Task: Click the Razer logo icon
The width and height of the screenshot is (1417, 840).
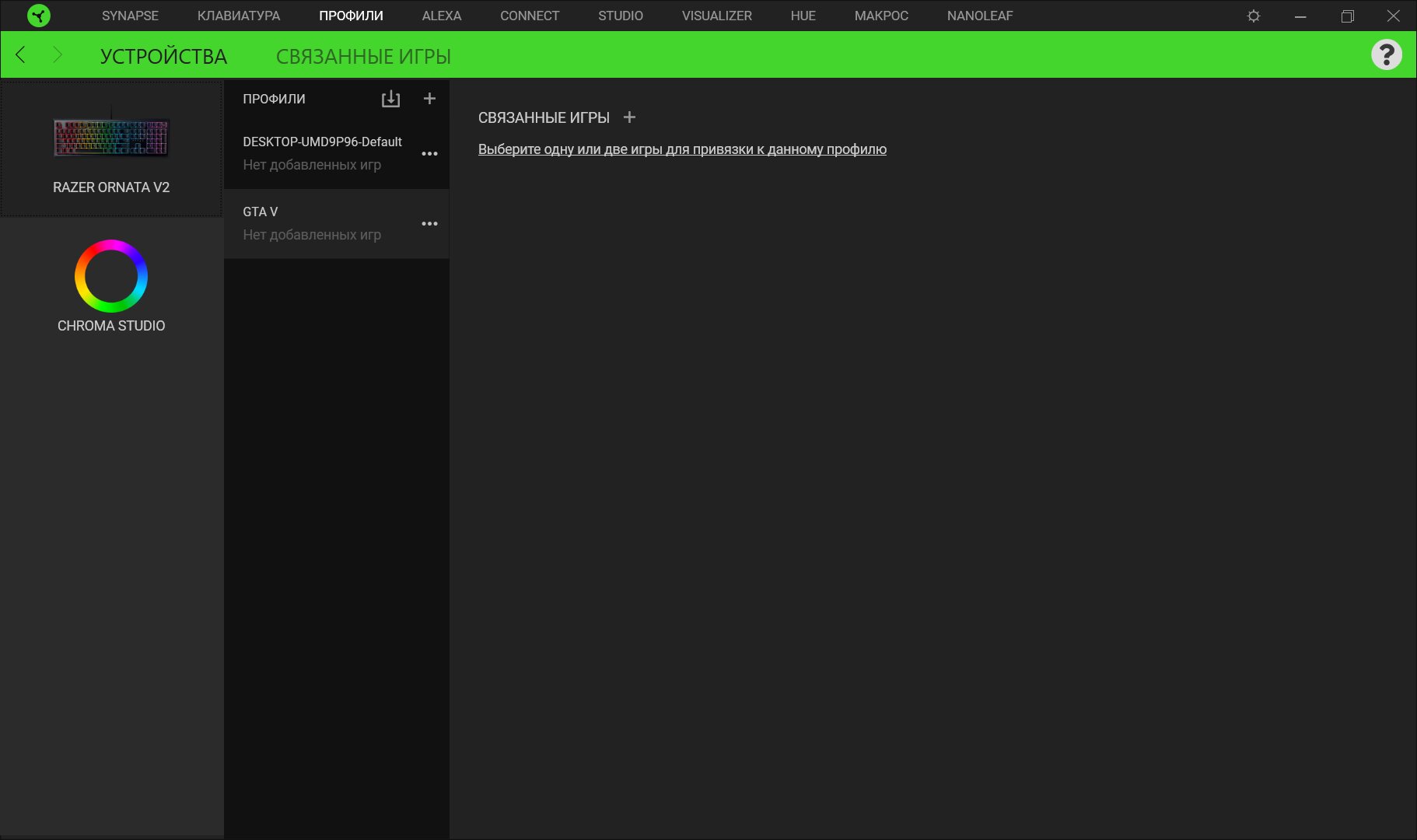Action: 38,16
